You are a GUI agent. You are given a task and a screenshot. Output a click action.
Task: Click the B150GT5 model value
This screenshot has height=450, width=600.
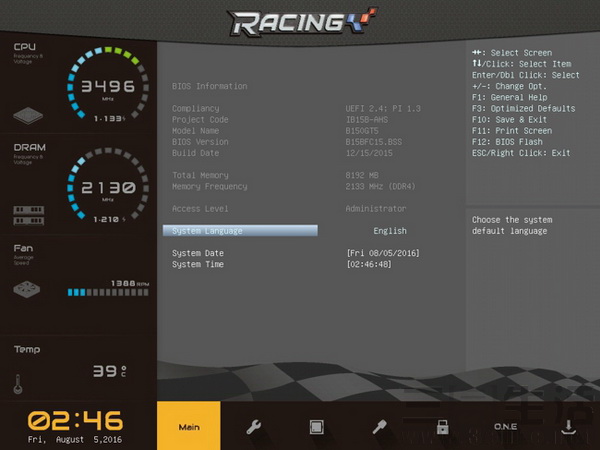tap(362, 130)
